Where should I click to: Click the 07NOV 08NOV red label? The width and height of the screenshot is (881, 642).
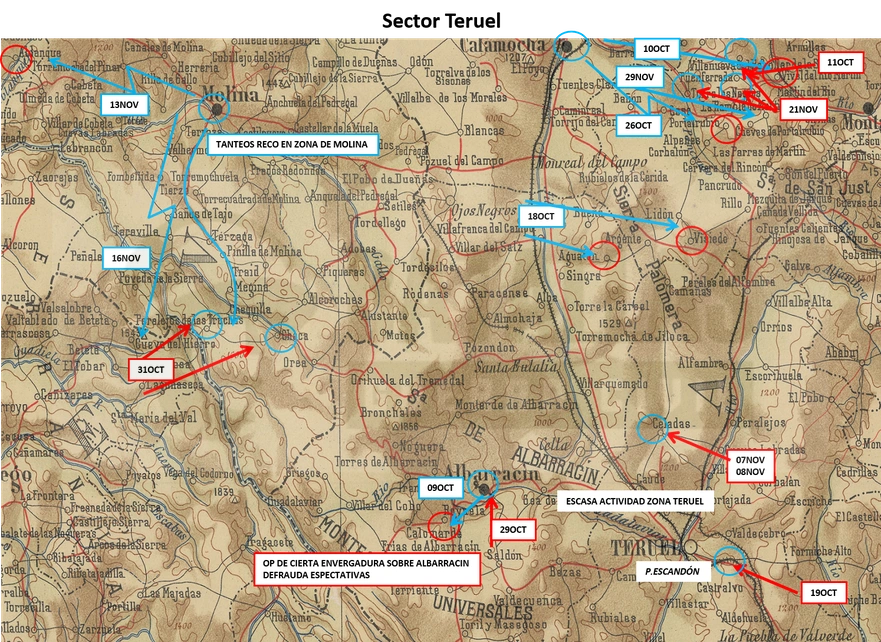[x=750, y=466]
